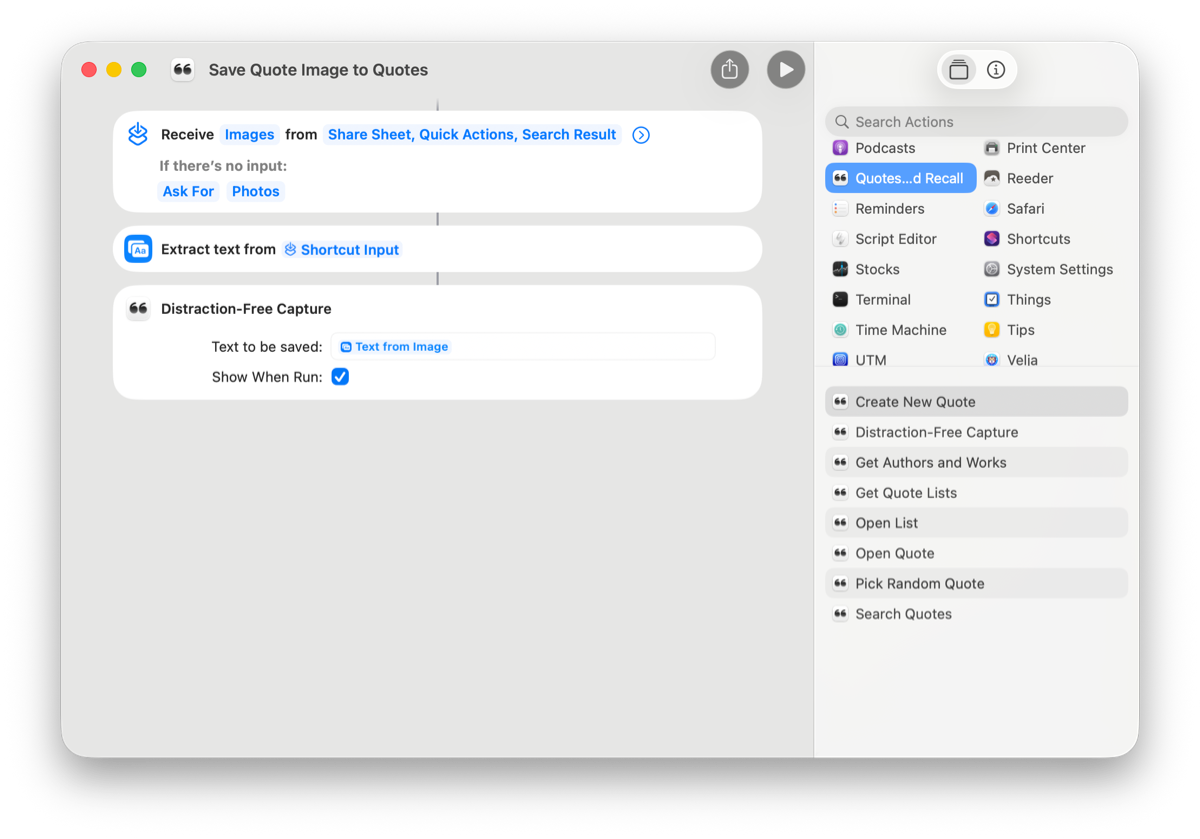
Task: Click the Search Actions field
Action: pos(976,122)
